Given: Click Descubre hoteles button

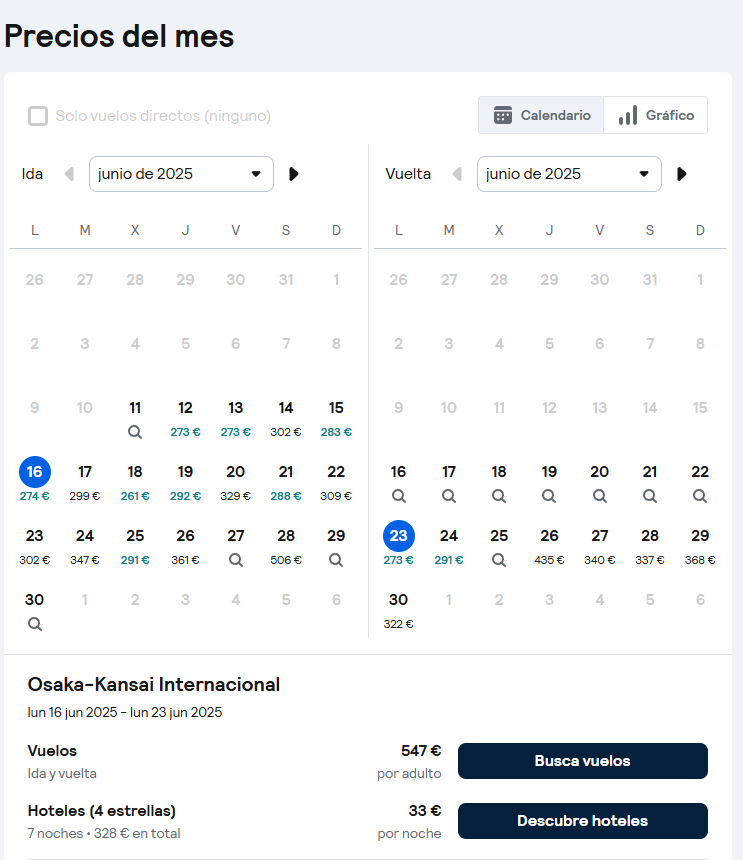Looking at the screenshot, I should pos(583,821).
